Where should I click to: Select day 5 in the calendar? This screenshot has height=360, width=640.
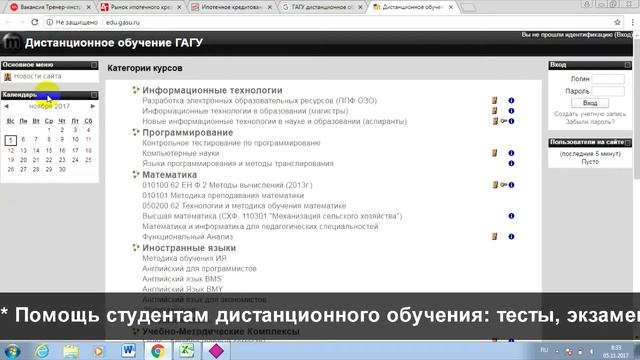click(x=11, y=140)
